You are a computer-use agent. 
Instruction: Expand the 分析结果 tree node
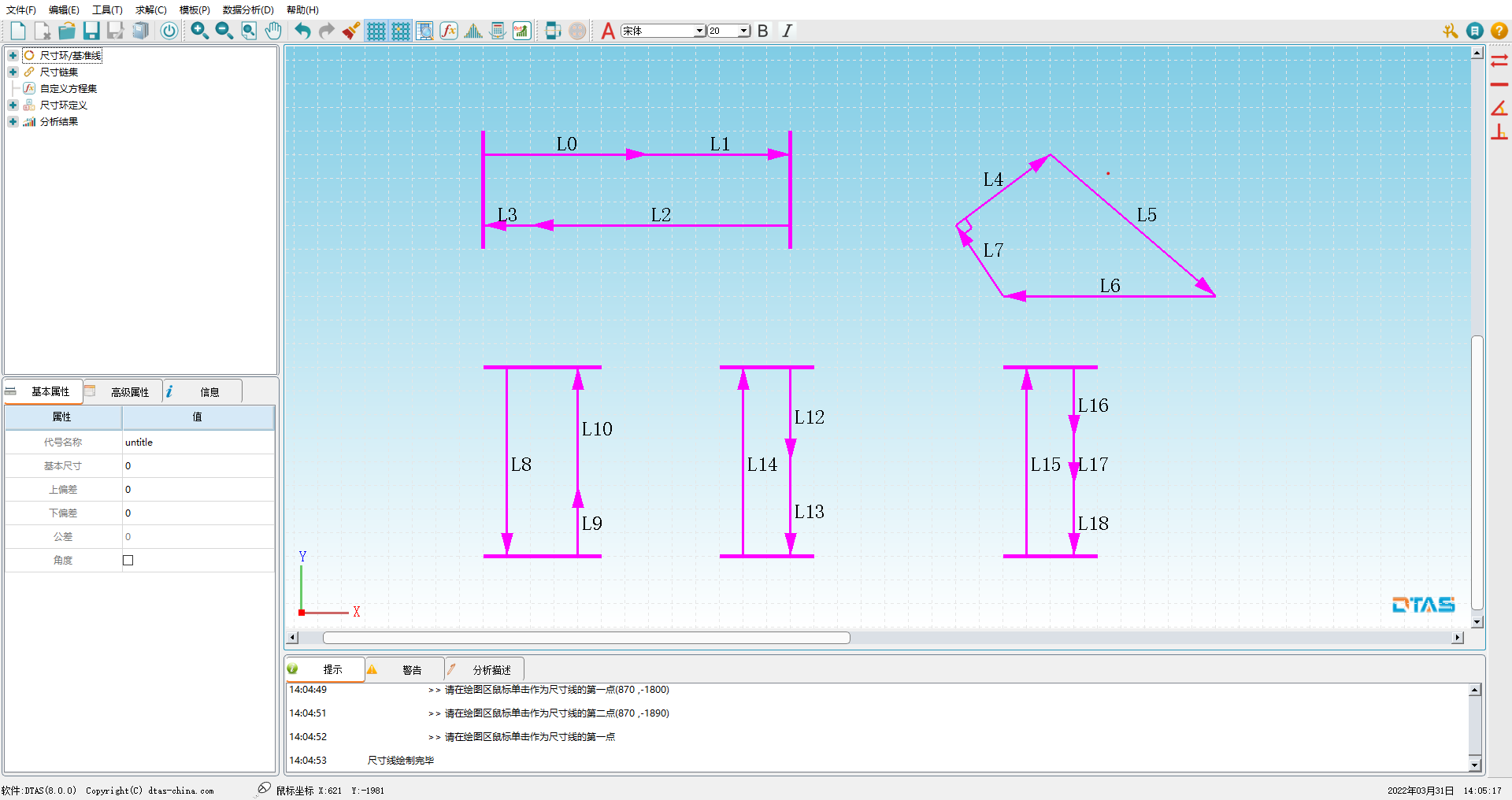point(13,122)
